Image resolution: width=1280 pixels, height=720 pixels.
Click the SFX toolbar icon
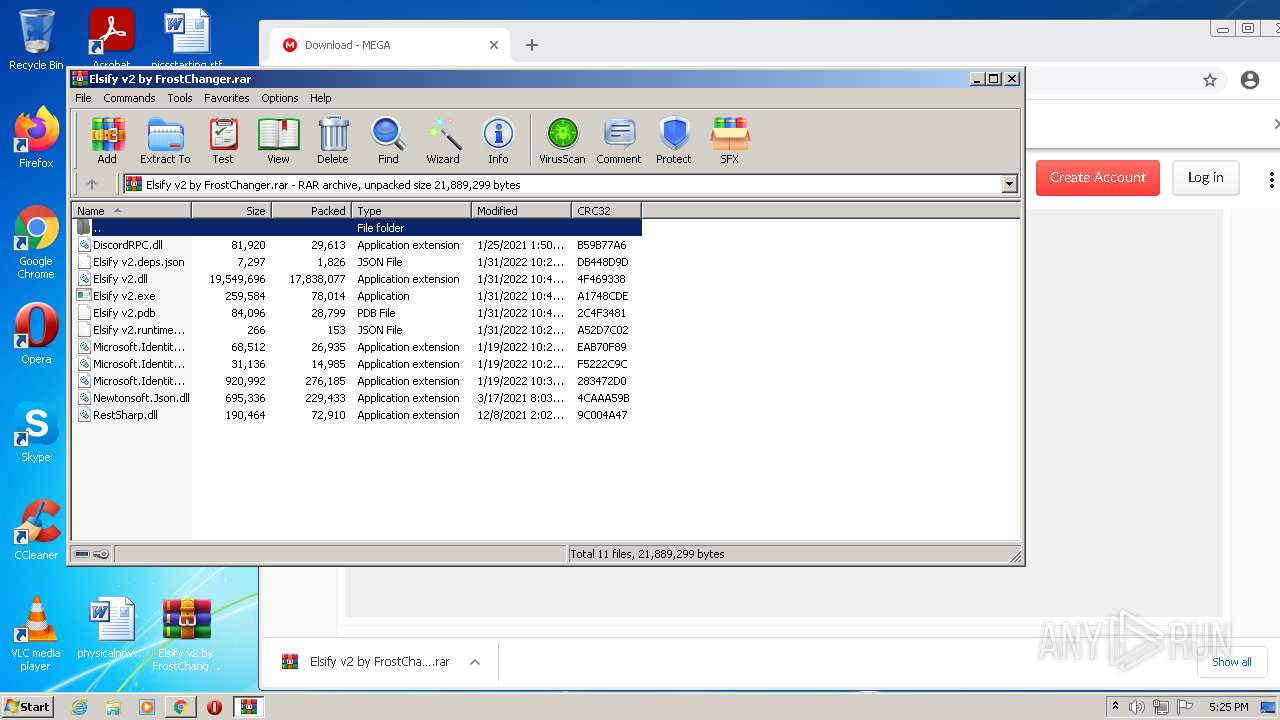click(x=730, y=141)
